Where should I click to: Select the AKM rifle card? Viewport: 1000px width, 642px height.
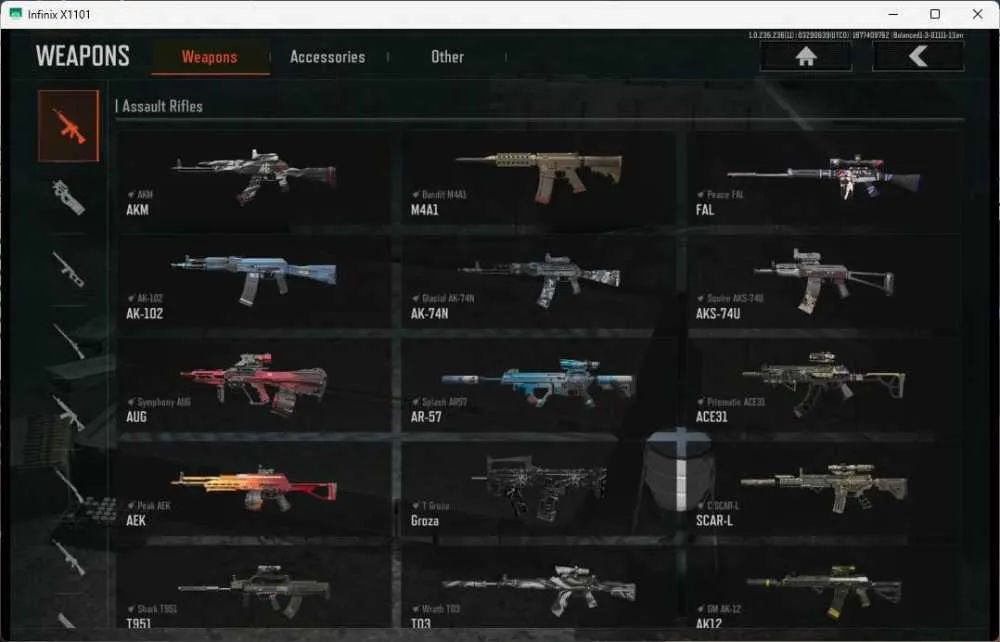pyautogui.click(x=254, y=179)
